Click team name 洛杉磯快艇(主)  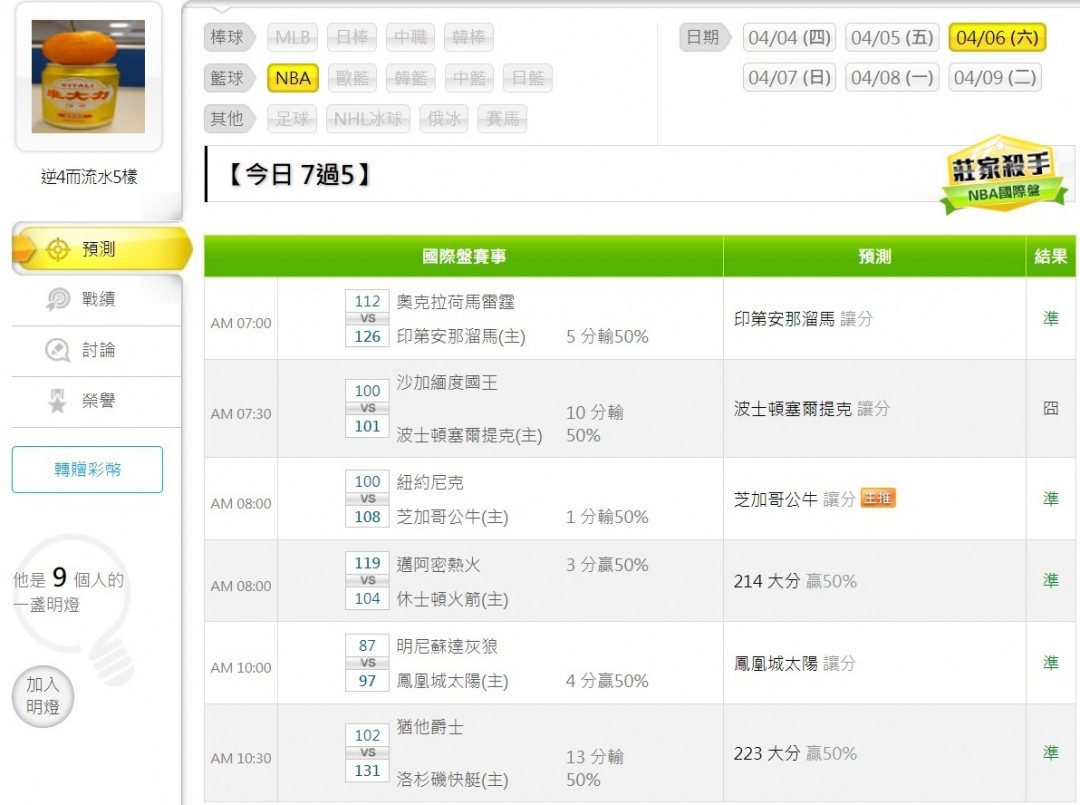(x=452, y=780)
